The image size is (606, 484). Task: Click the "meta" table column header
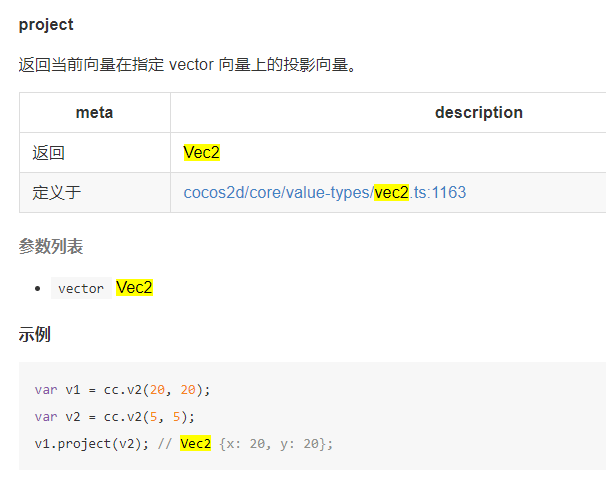click(x=94, y=112)
